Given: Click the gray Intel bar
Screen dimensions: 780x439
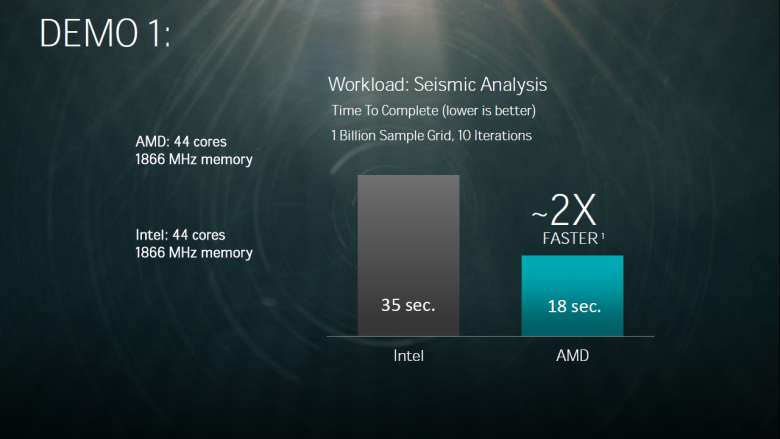Looking at the screenshot, I should (x=408, y=230).
